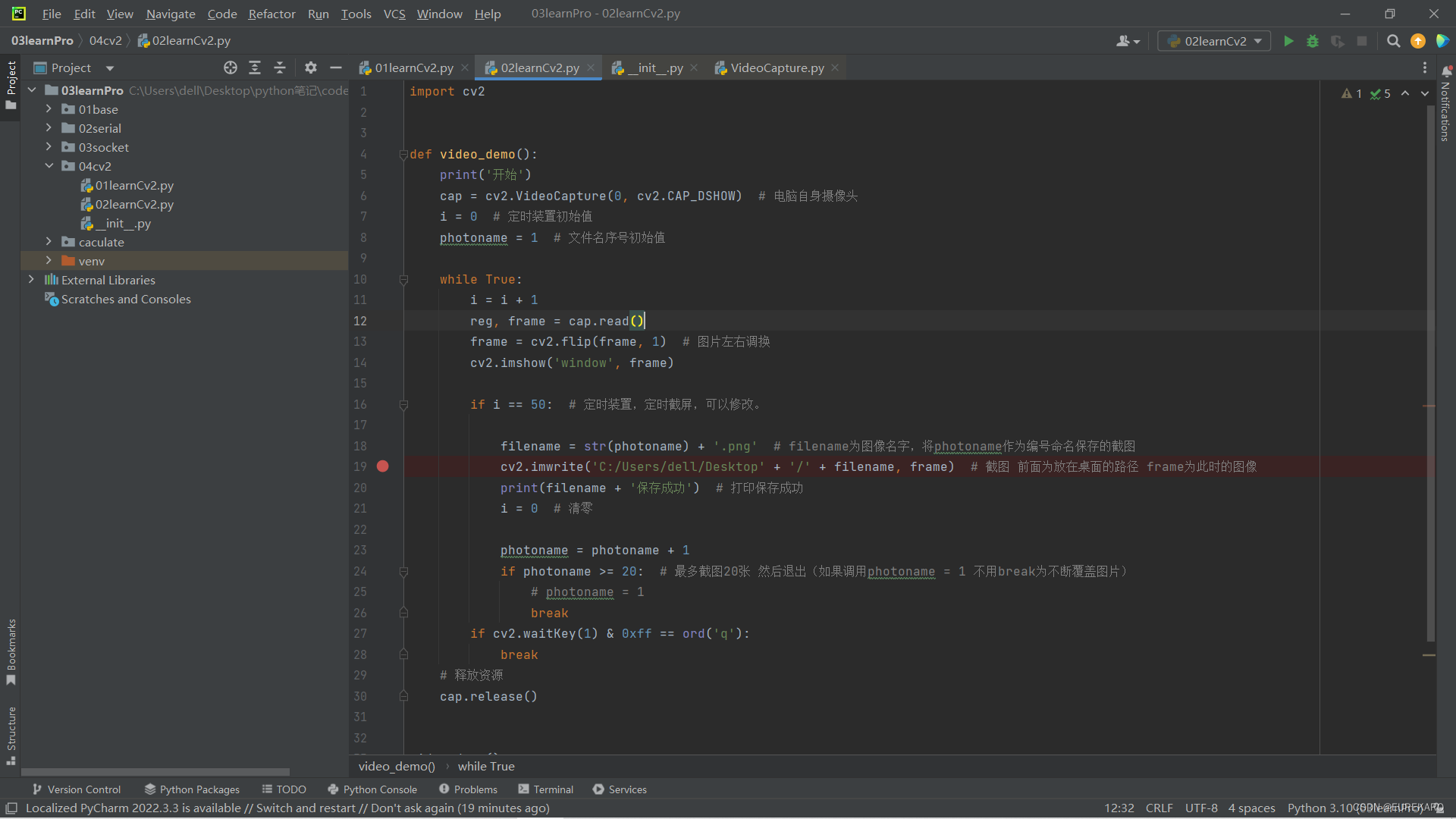Click the UTF-8 encoding indicator
1456x819 pixels.
point(1201,808)
